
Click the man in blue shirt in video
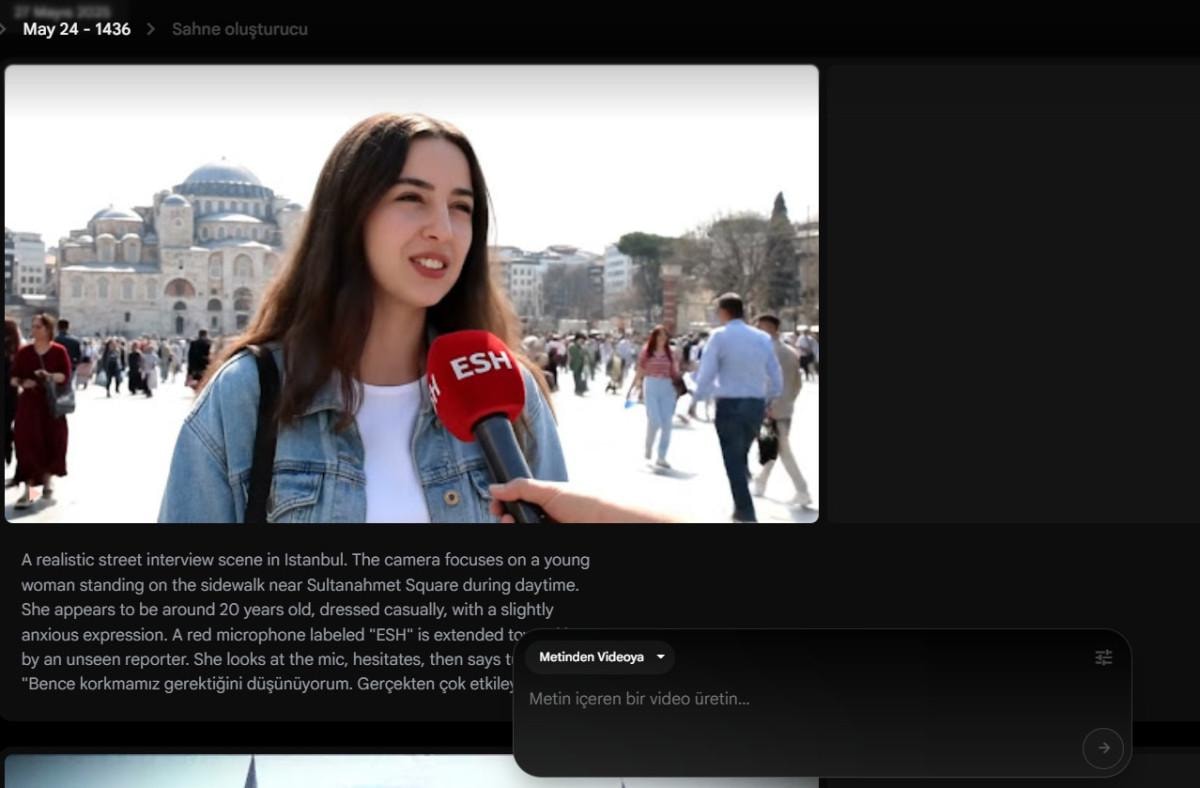coord(737,400)
